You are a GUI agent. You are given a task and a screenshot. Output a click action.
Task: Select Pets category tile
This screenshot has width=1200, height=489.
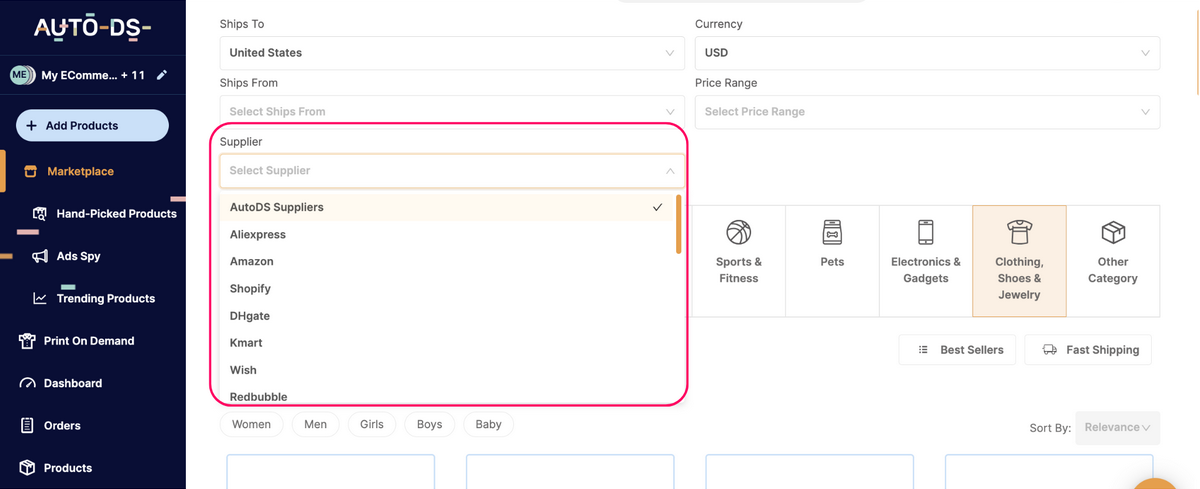point(832,261)
